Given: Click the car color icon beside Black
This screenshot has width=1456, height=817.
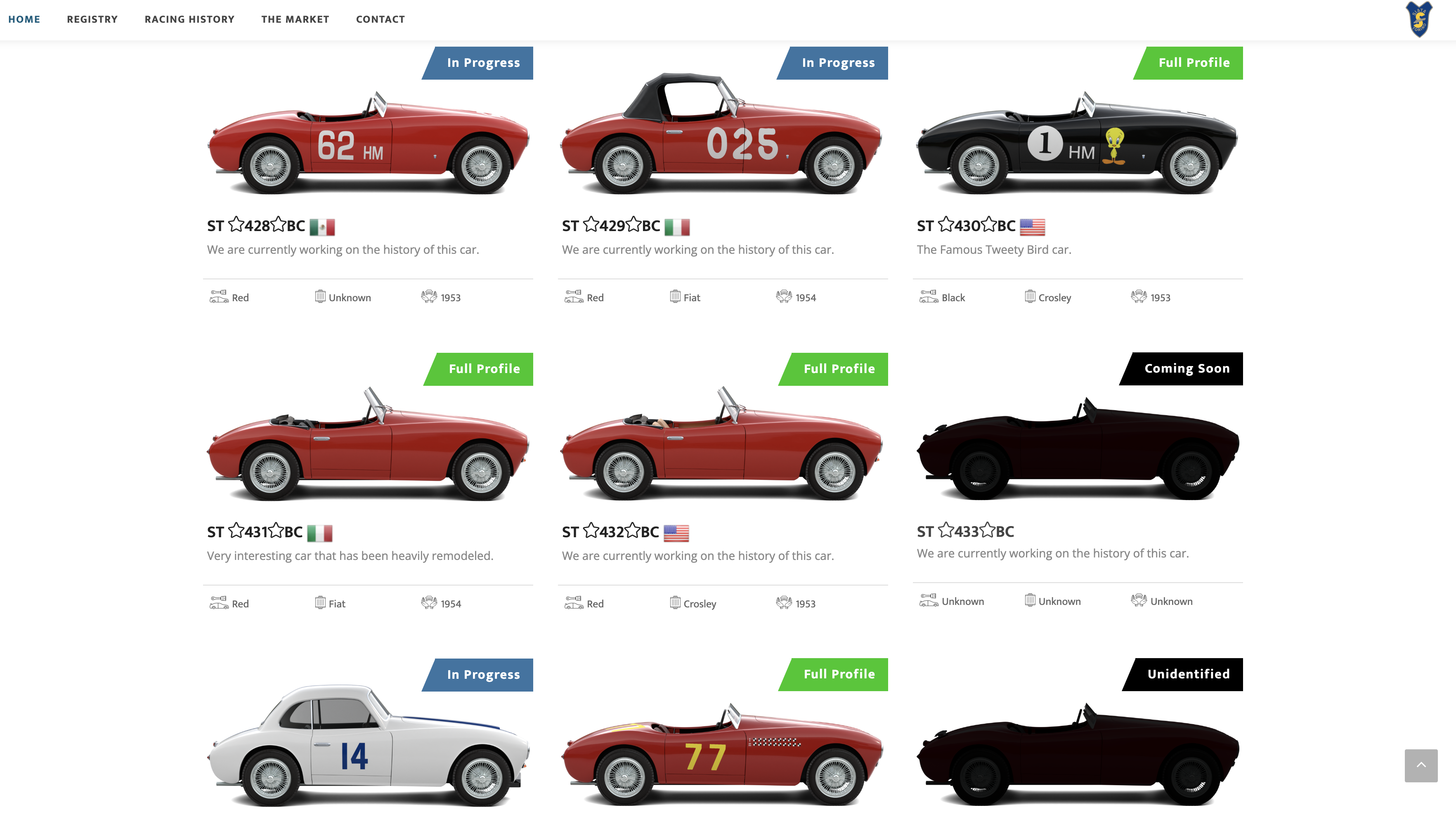Looking at the screenshot, I should 929,296.
